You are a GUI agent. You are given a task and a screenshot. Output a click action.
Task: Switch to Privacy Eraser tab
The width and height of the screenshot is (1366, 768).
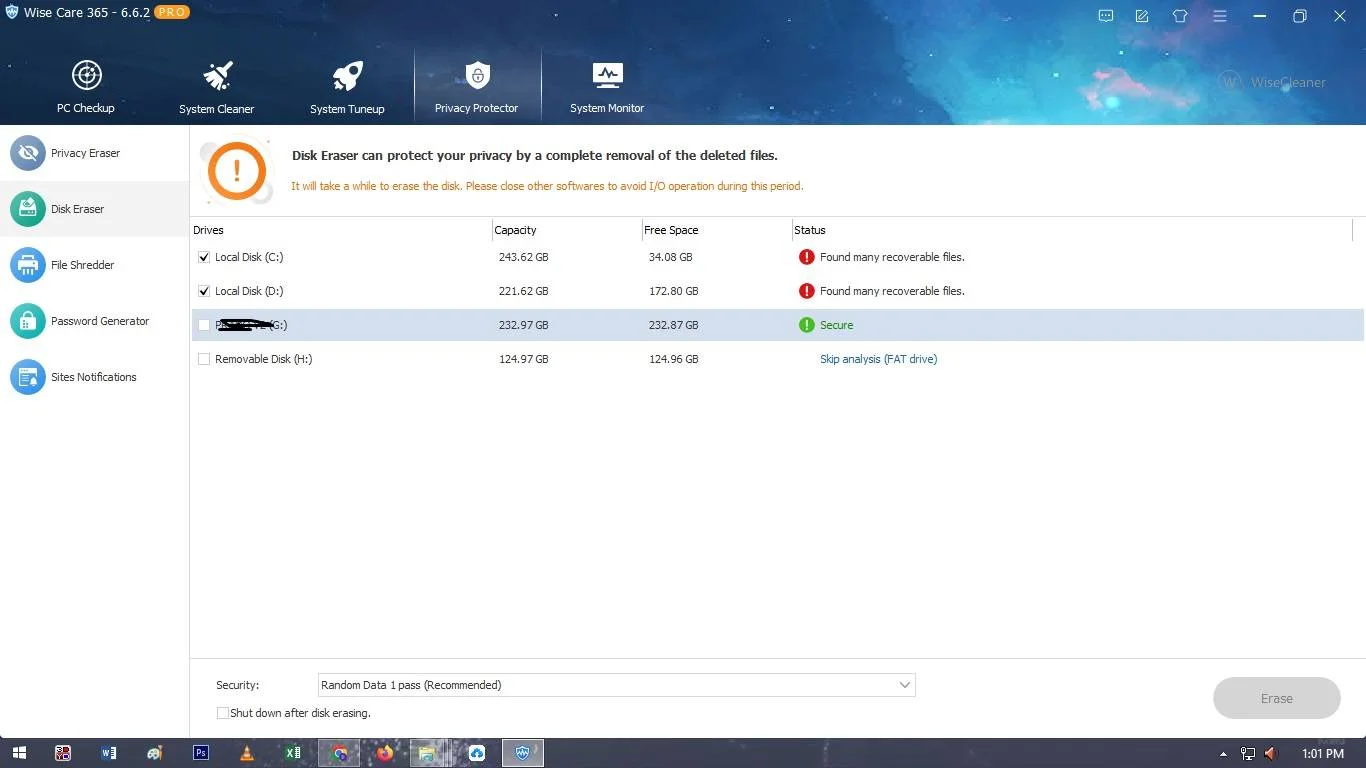95,153
